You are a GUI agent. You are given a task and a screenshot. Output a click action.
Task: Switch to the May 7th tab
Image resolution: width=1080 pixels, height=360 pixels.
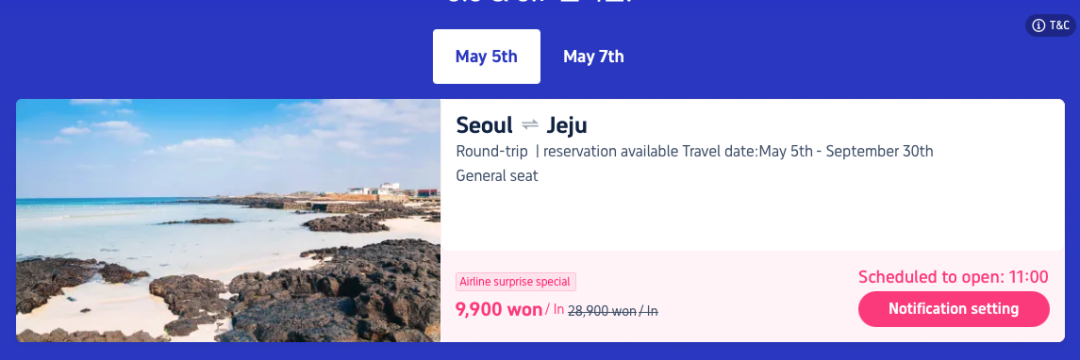594,56
